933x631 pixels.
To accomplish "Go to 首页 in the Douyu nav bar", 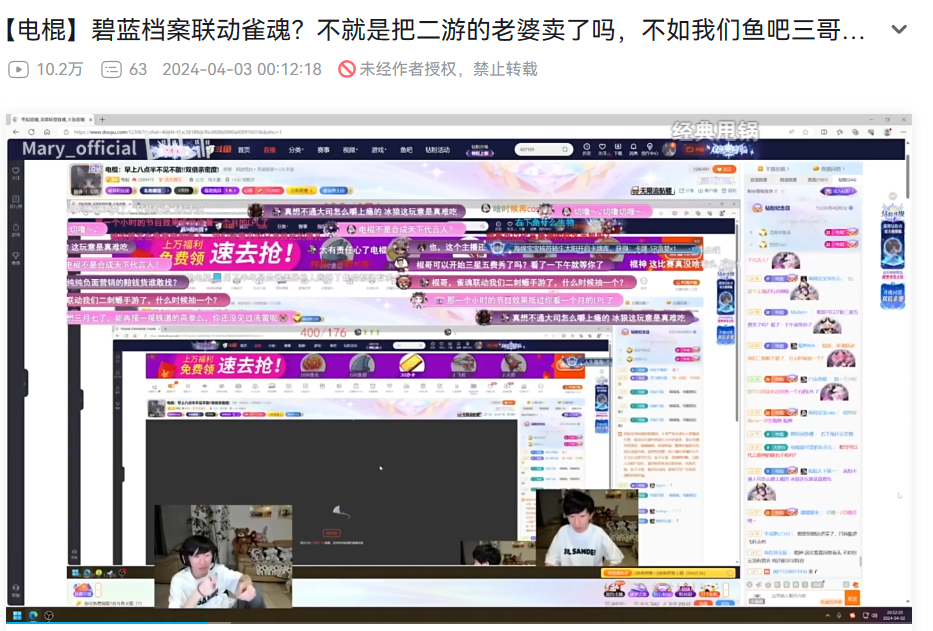I will tap(243, 149).
